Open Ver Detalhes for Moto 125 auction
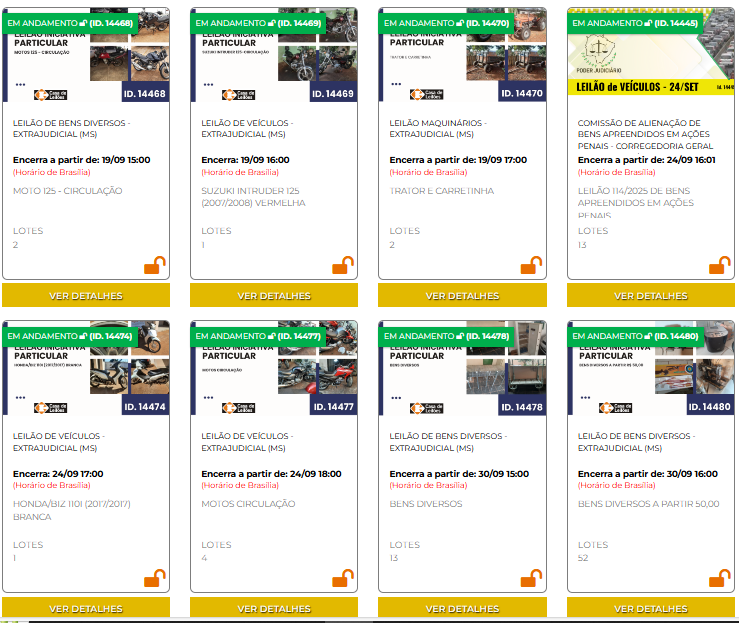Image resolution: width=739 pixels, height=623 pixels. (86, 296)
